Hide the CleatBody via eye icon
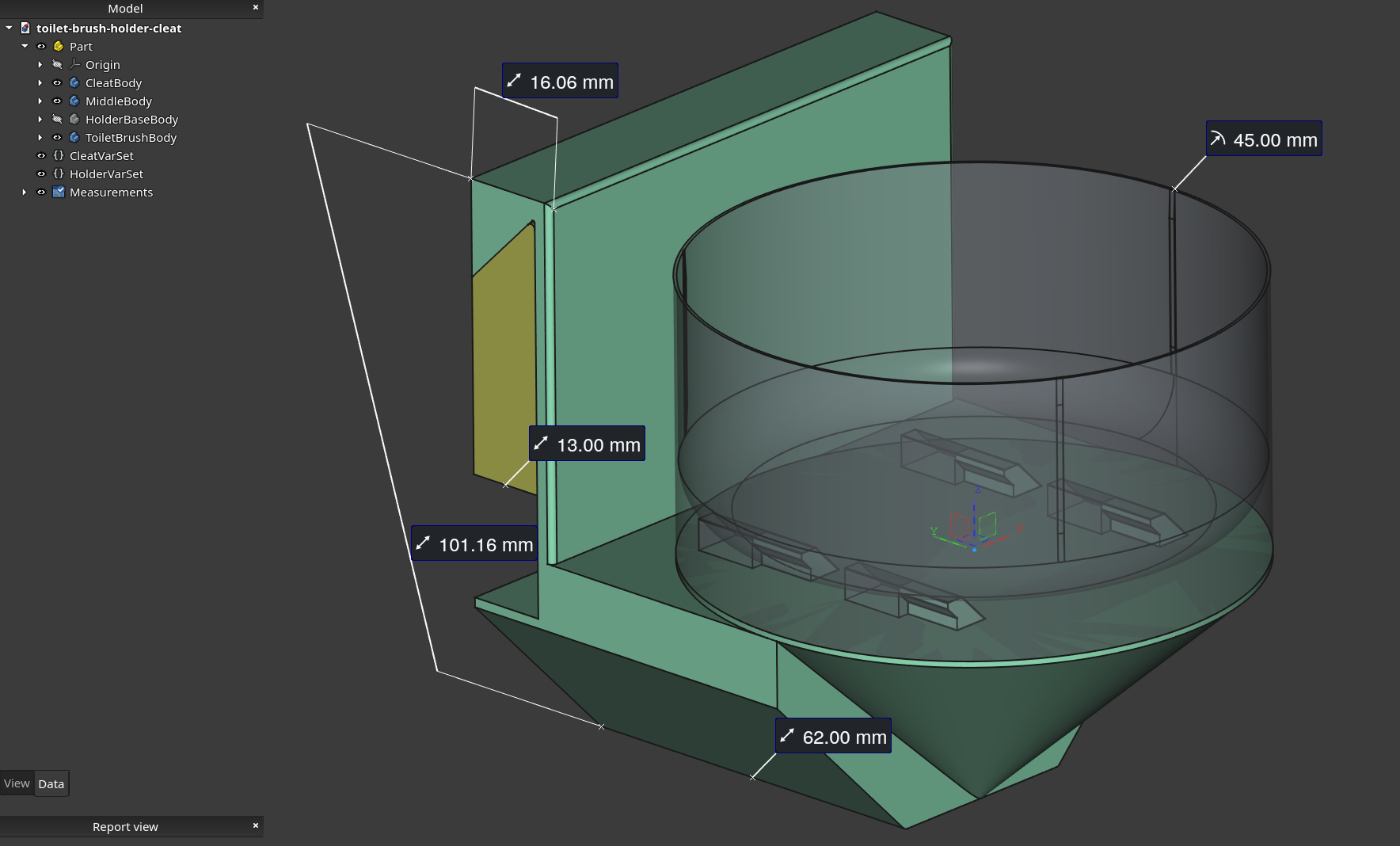Screen dimensions: 1400x846 pos(57,82)
